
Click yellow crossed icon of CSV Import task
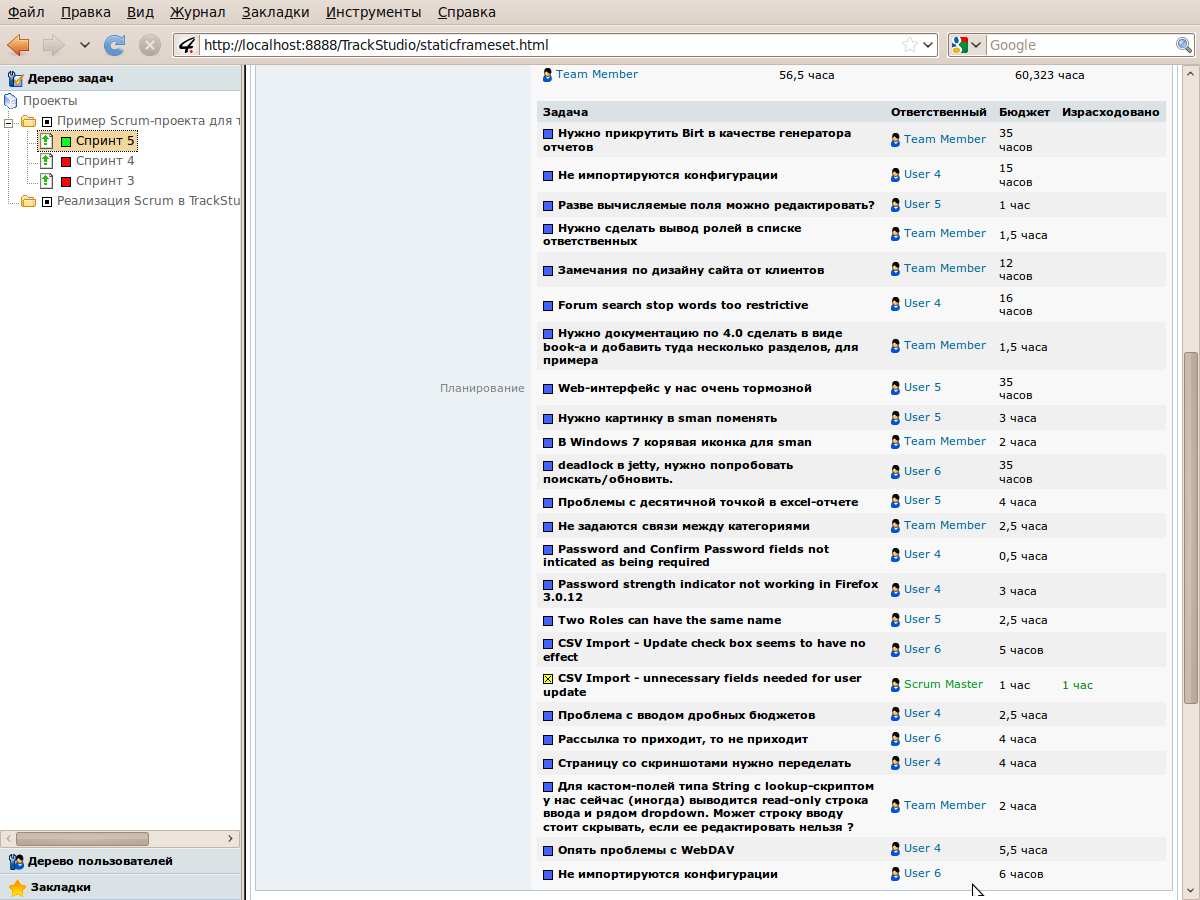tap(548, 679)
